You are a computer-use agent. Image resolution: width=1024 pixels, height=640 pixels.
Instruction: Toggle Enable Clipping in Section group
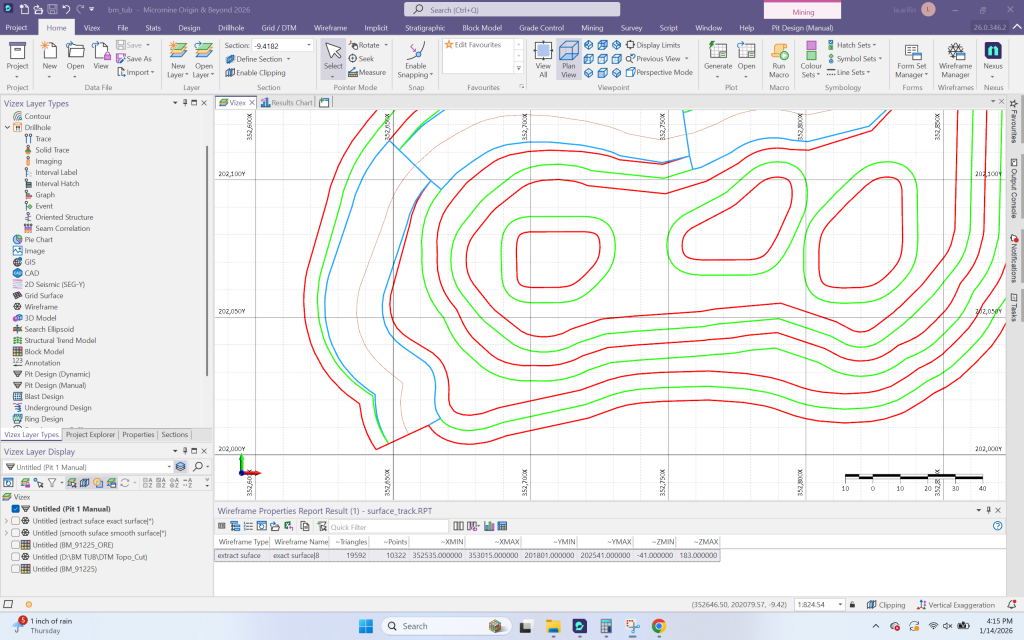tap(255, 72)
